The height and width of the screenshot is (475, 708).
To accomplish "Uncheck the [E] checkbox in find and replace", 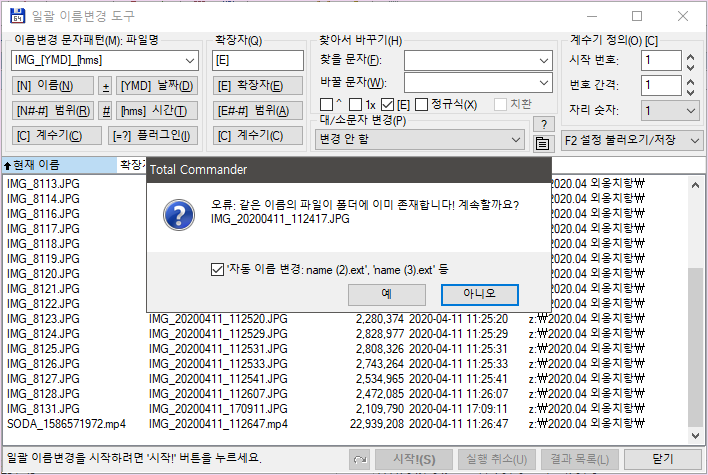I will [387, 105].
